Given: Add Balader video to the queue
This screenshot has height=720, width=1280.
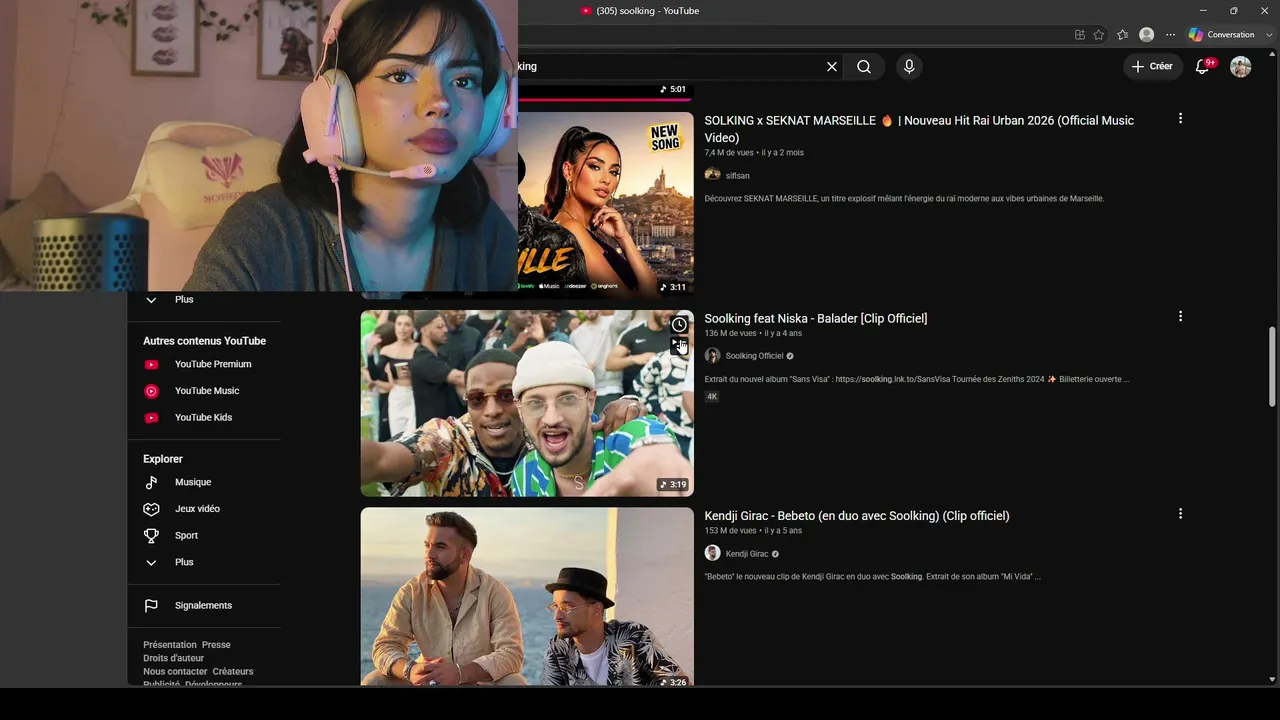Looking at the screenshot, I should (x=679, y=346).
